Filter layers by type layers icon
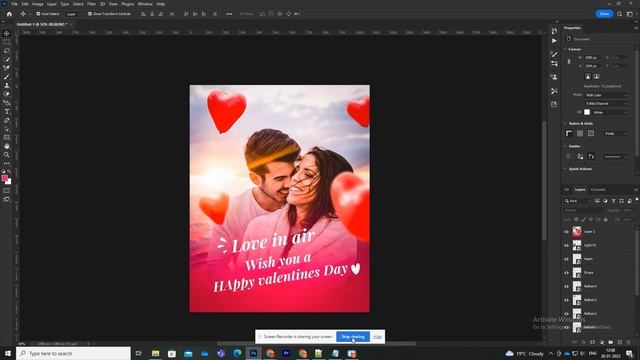Screen dimensions: 640x360 click(613, 201)
